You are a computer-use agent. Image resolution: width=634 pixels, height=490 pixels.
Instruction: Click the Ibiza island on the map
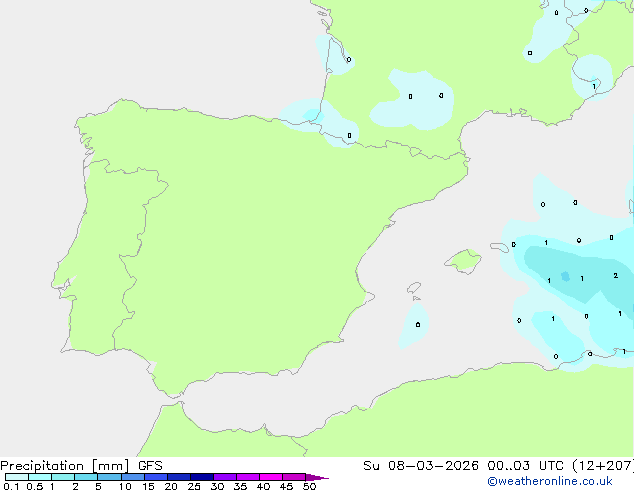tap(414, 288)
